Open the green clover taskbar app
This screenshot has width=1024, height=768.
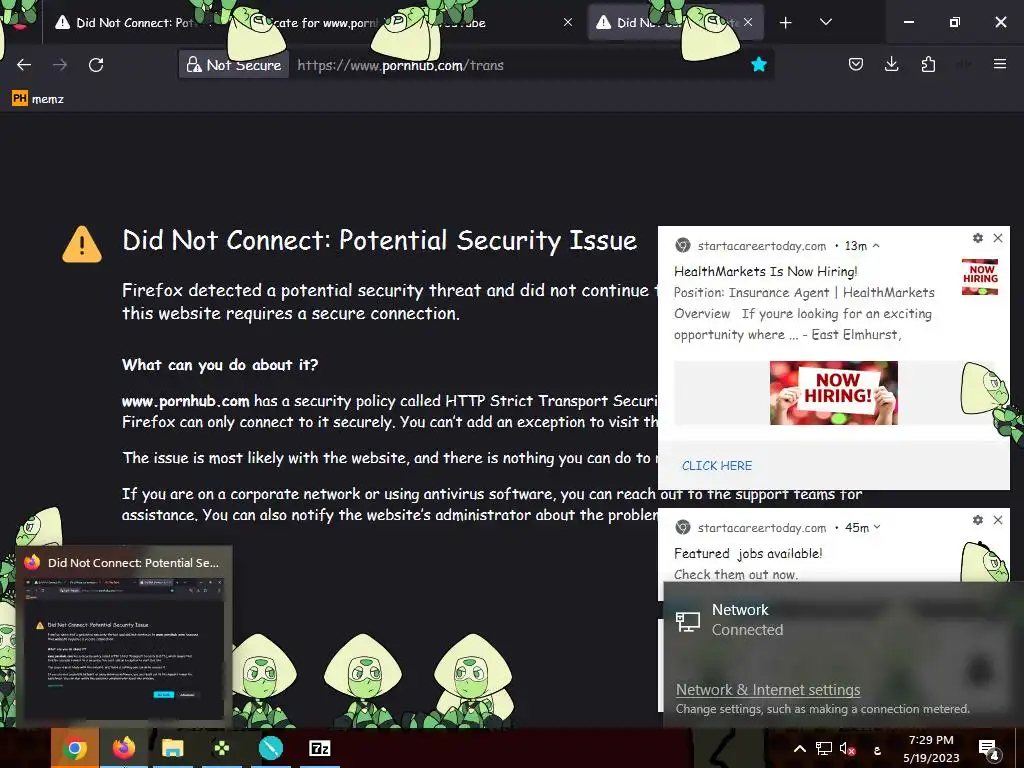pyautogui.click(x=221, y=748)
